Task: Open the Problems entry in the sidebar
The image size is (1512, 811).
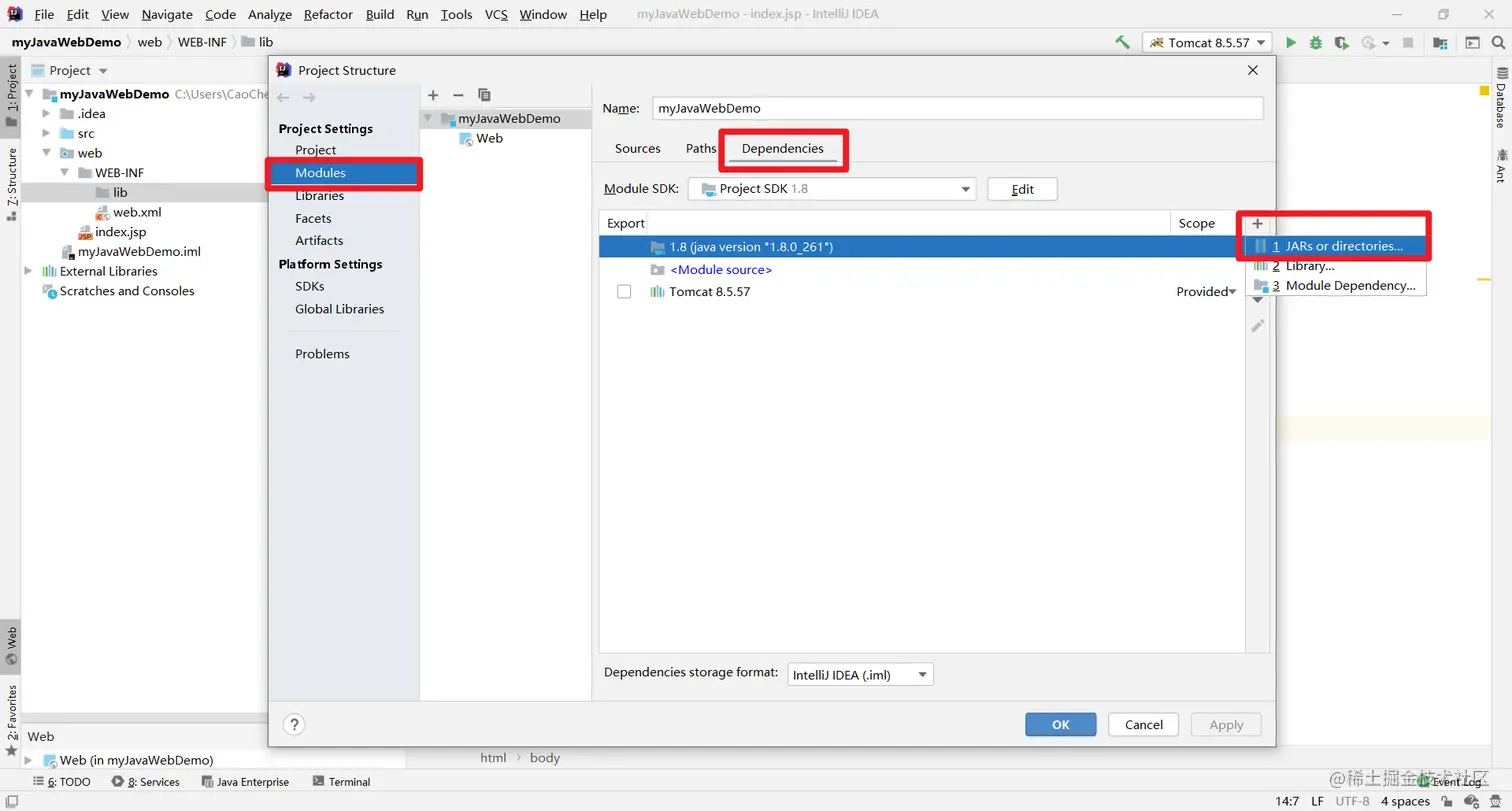Action: click(322, 354)
